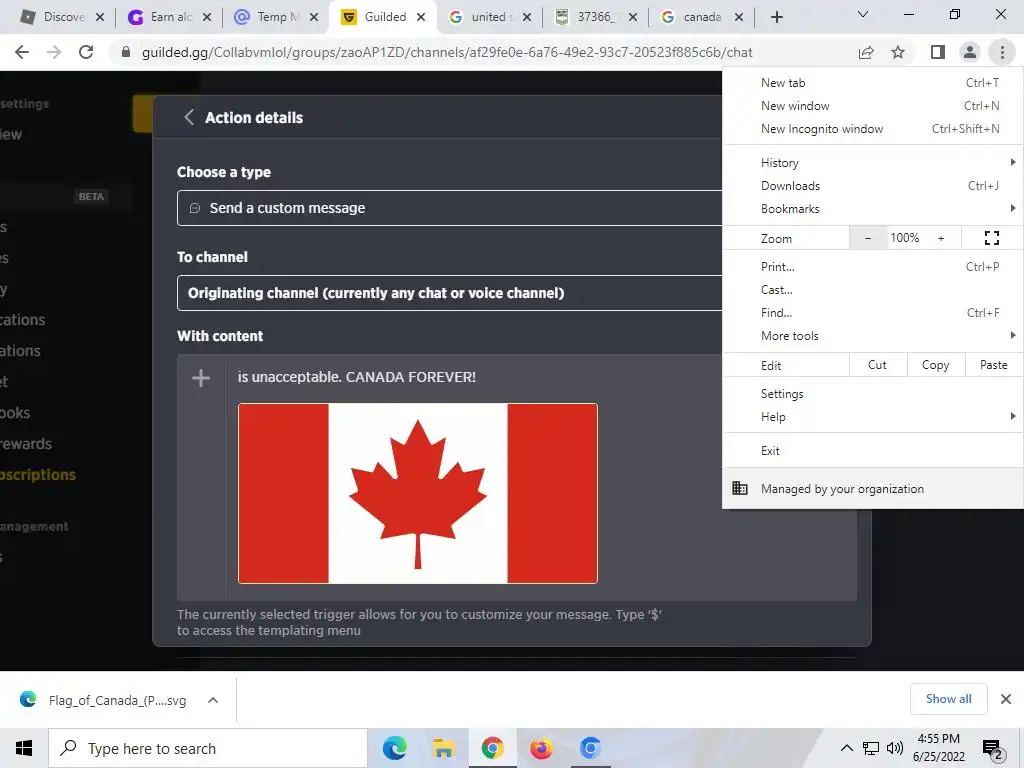Click the plus icon in content editor
1024x768 pixels.
(200, 378)
